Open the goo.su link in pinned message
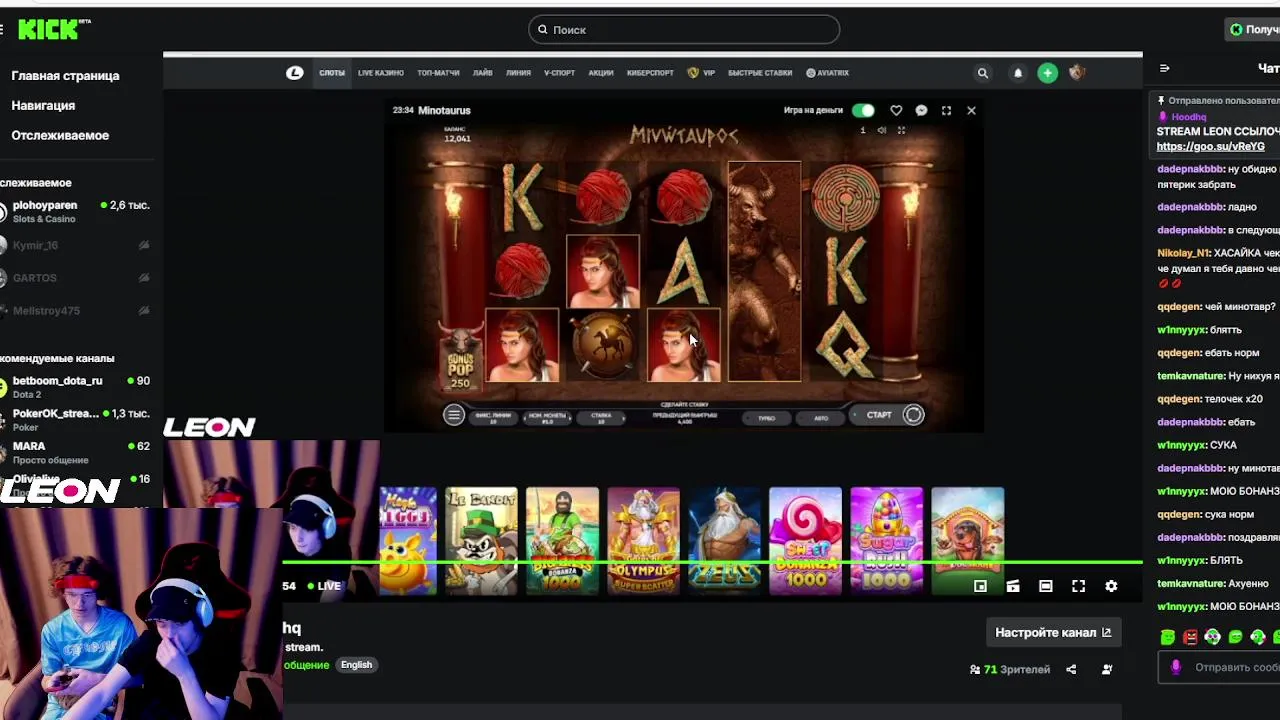 pyautogui.click(x=1210, y=147)
